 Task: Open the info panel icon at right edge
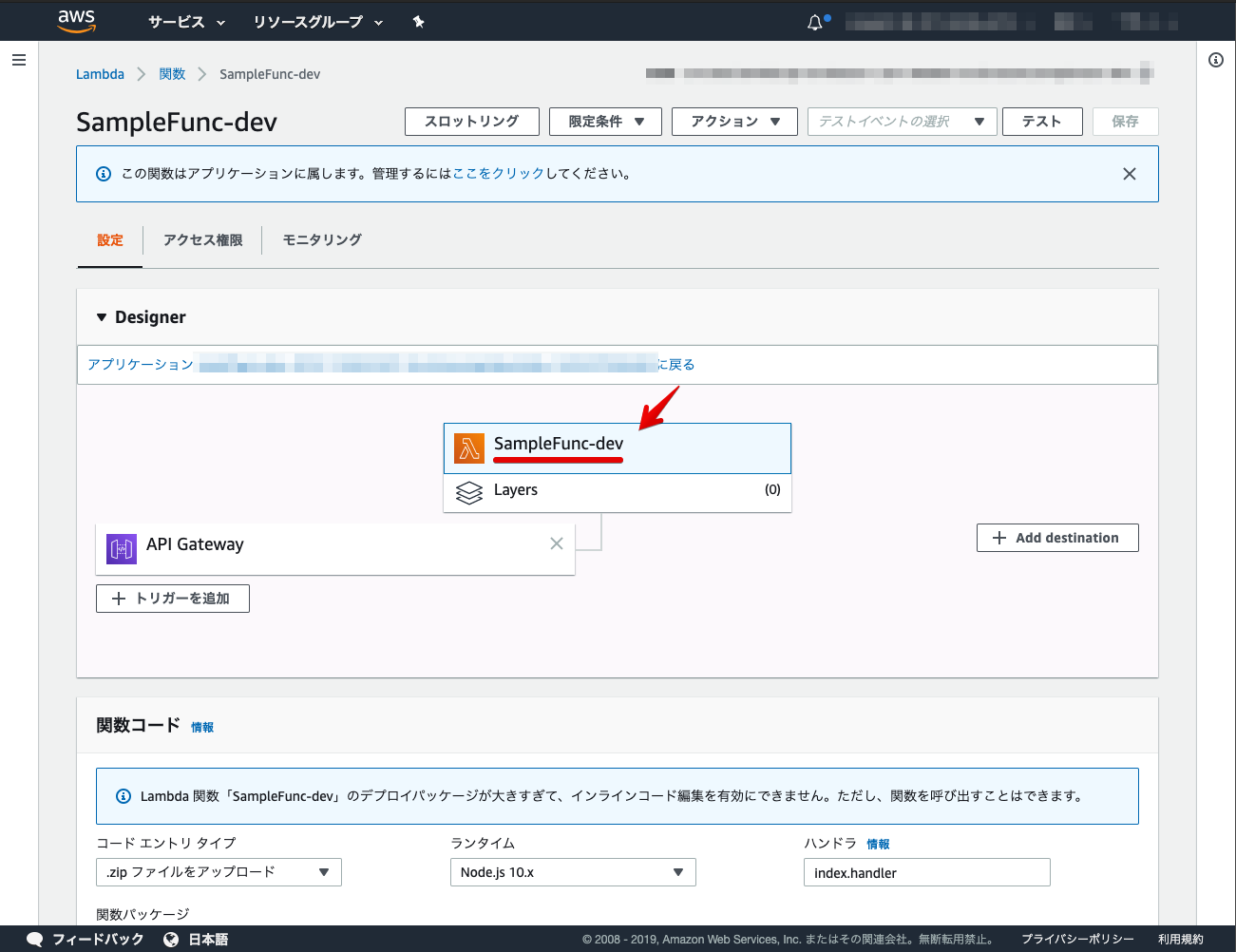1216,60
